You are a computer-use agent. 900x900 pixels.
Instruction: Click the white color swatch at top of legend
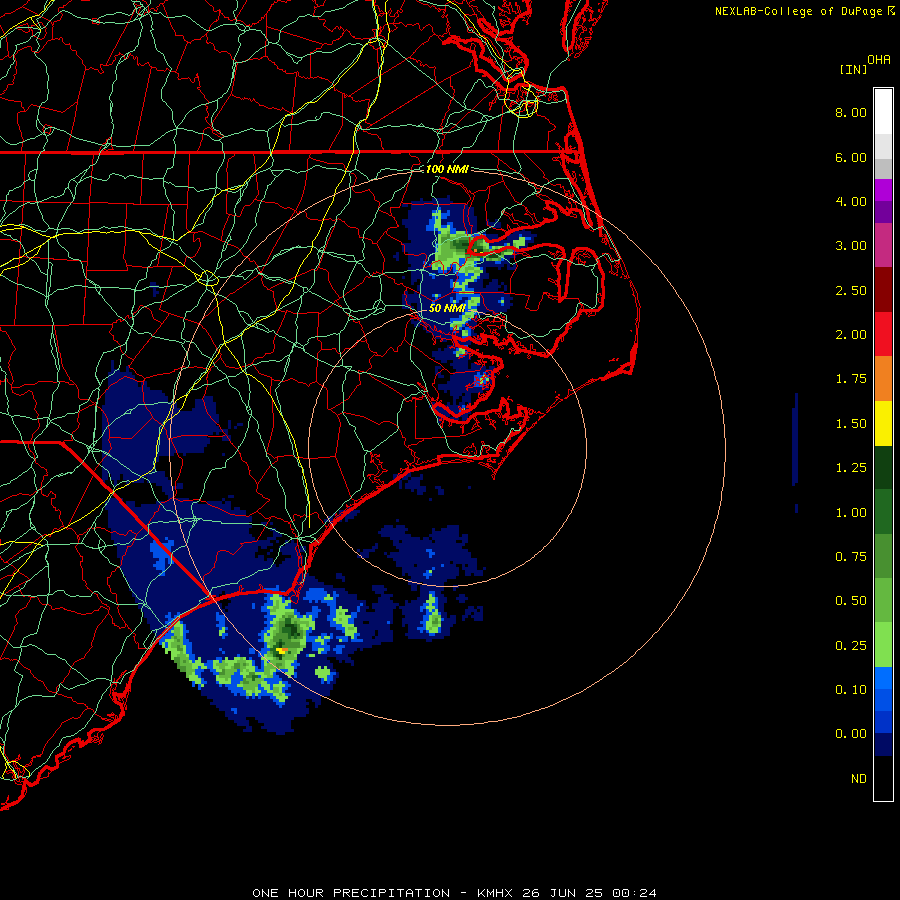point(883,111)
